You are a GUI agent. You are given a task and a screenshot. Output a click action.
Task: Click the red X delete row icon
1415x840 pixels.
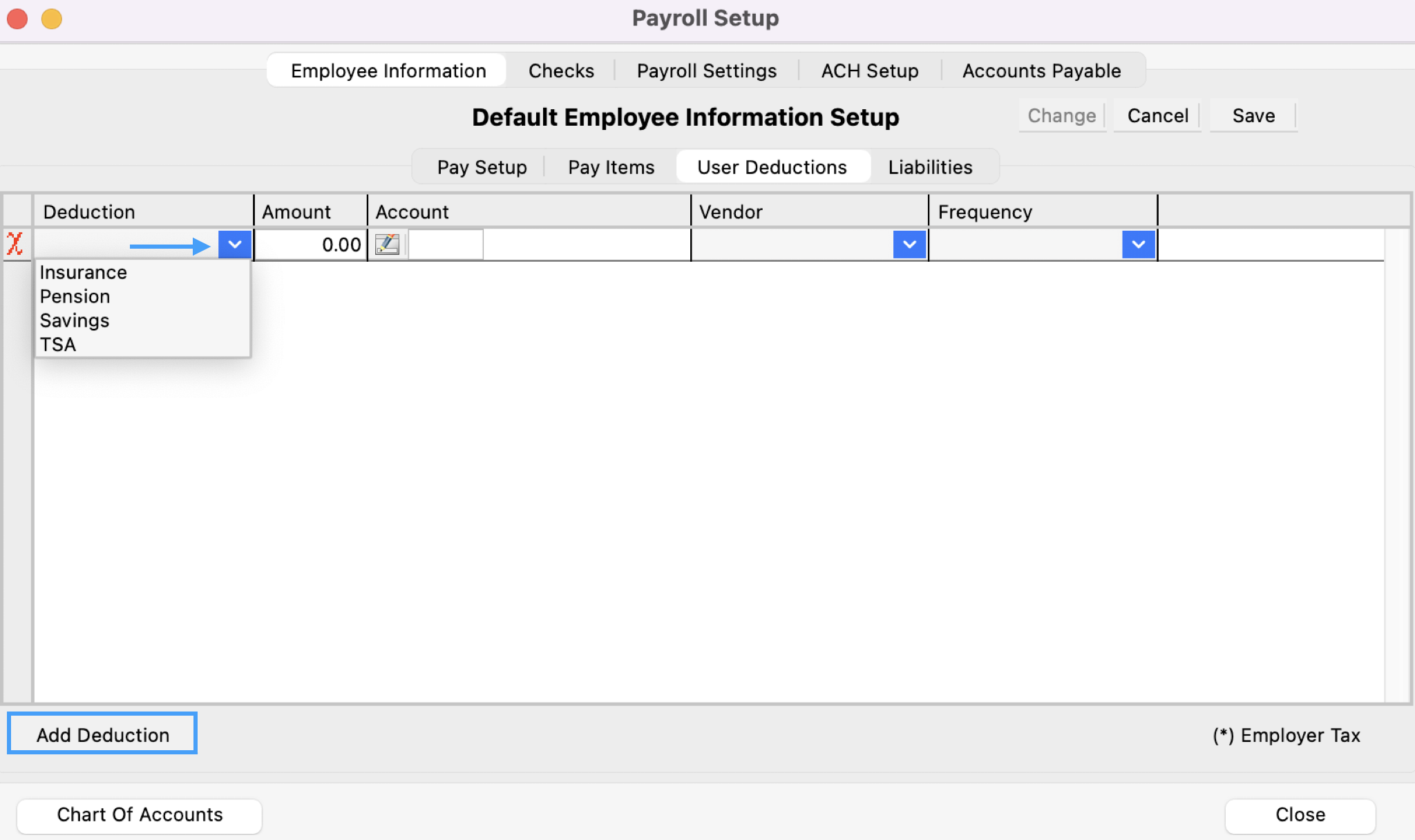[x=15, y=244]
